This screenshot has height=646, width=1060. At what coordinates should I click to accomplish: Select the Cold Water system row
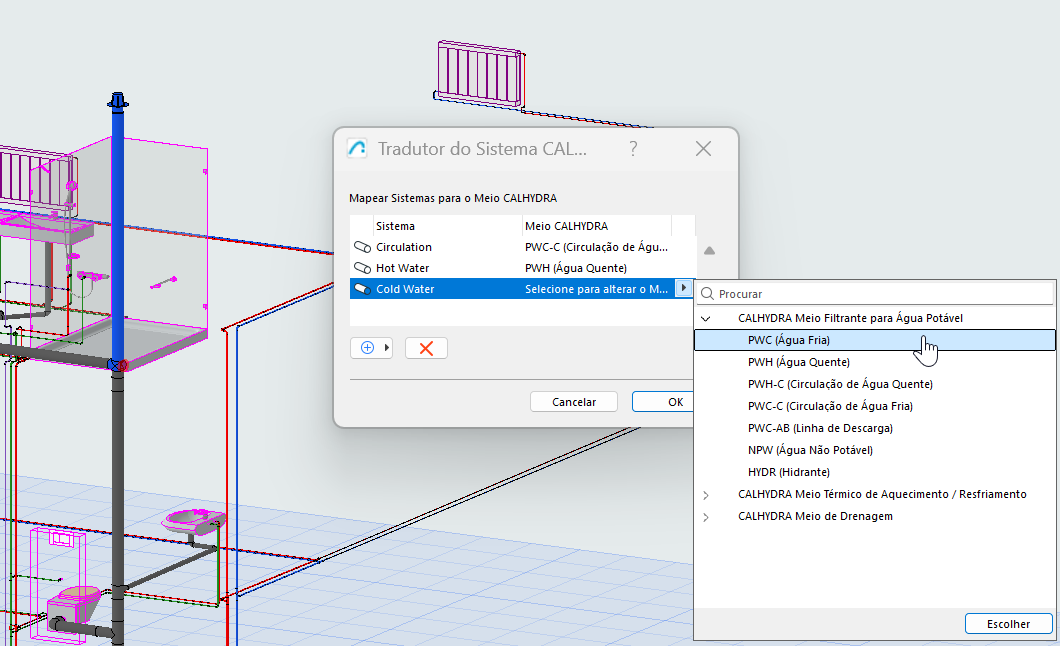point(523,289)
